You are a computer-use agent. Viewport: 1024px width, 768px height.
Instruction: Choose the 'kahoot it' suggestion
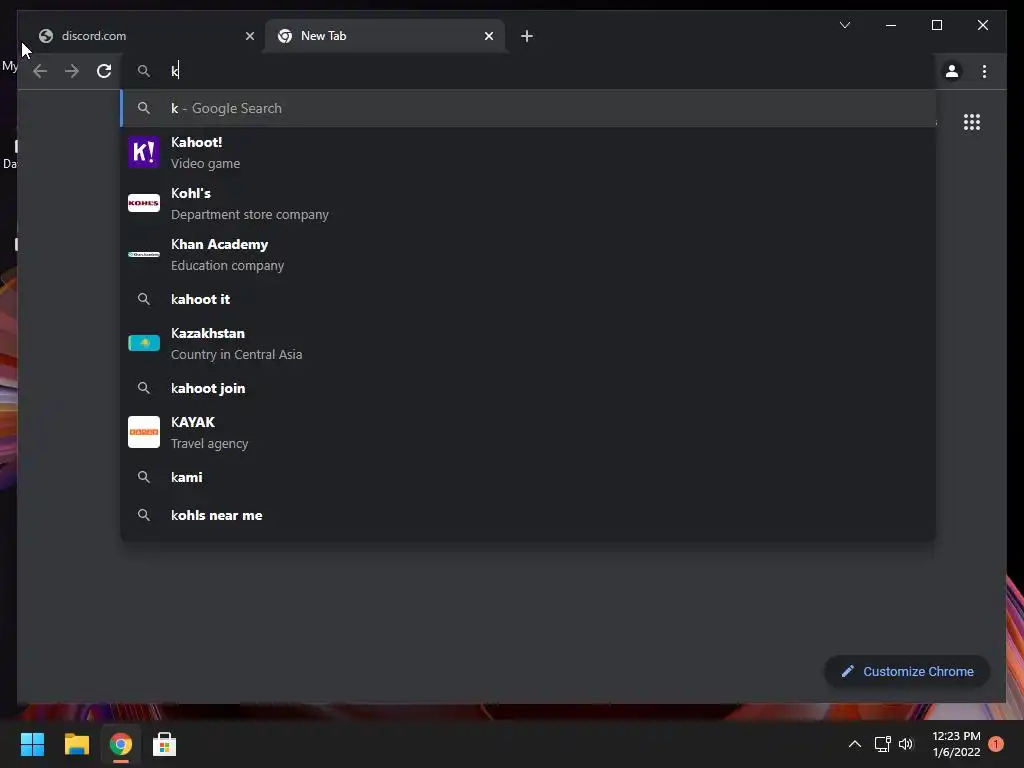(528, 299)
